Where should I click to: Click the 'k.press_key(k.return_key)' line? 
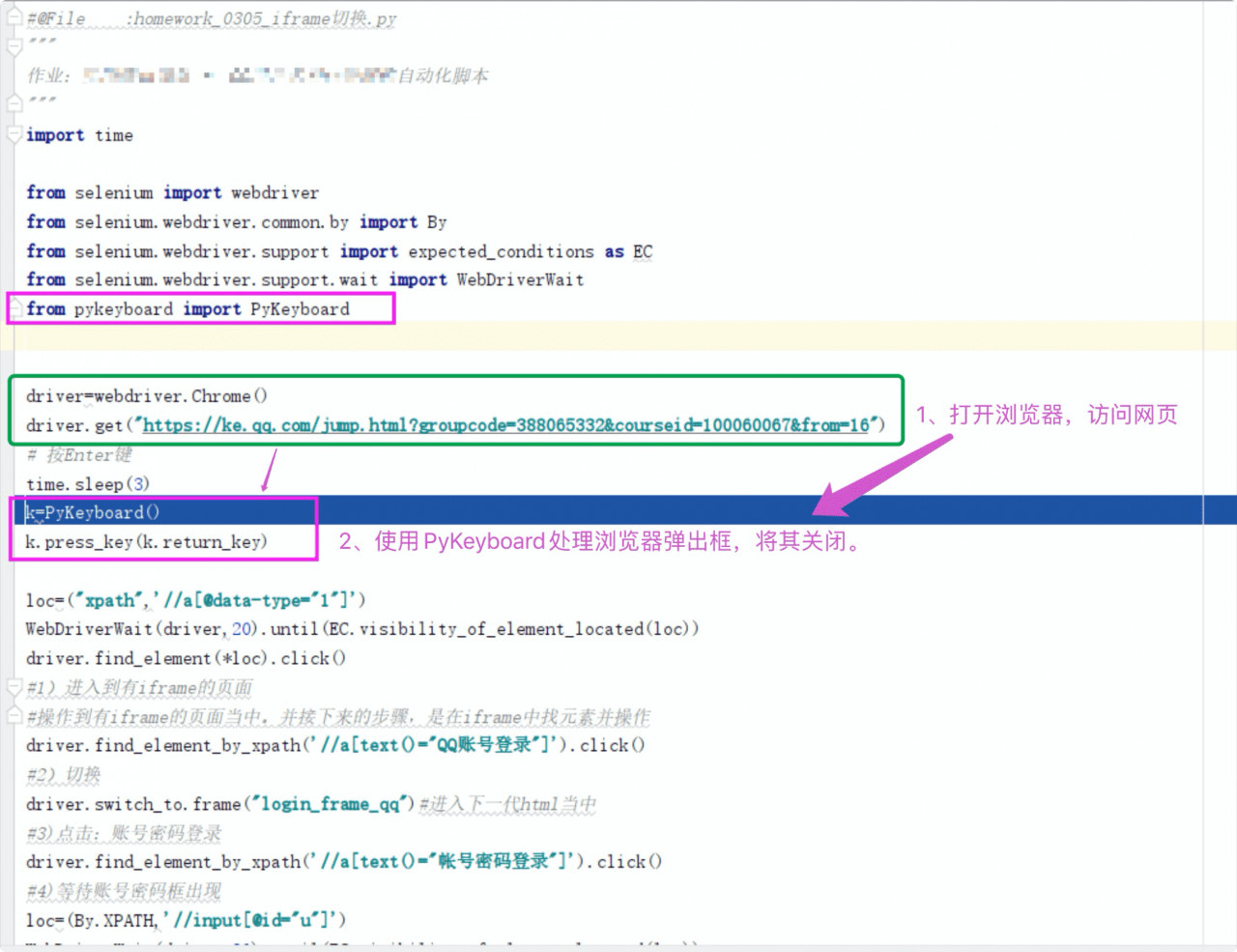pyautogui.click(x=146, y=542)
